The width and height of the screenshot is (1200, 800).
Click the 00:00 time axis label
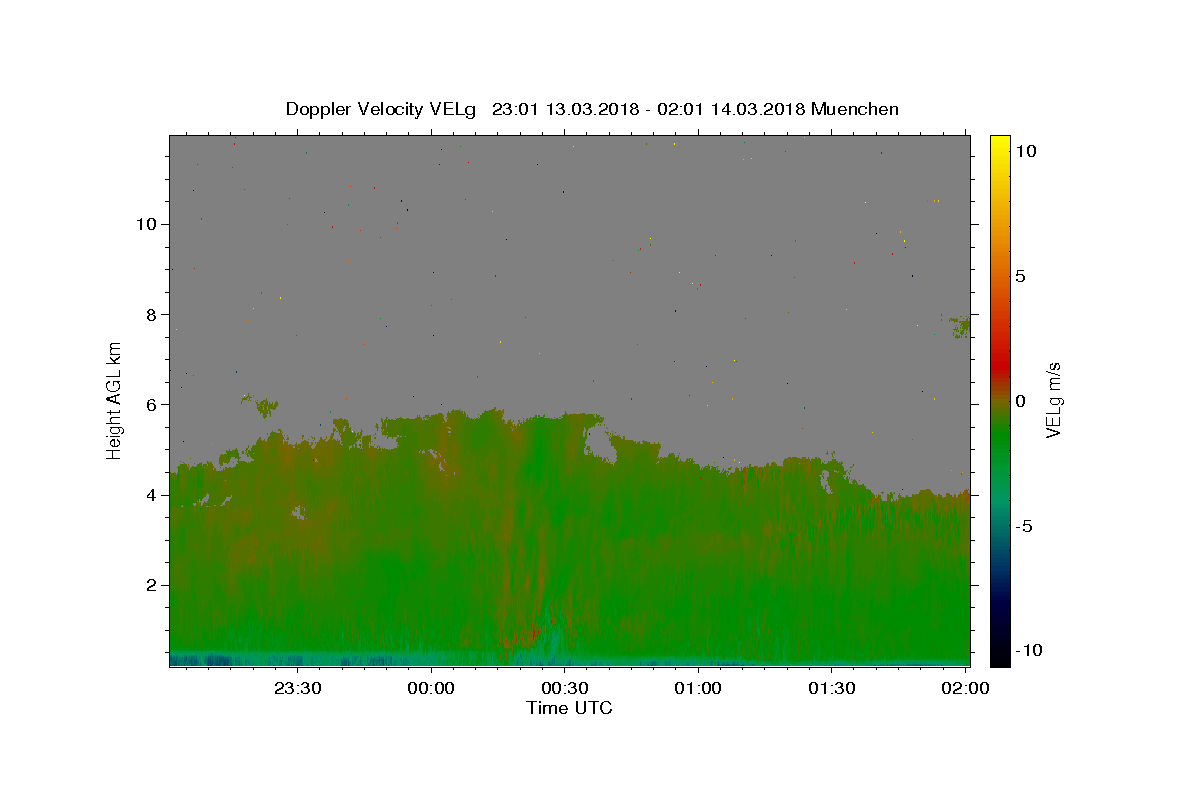pos(431,688)
